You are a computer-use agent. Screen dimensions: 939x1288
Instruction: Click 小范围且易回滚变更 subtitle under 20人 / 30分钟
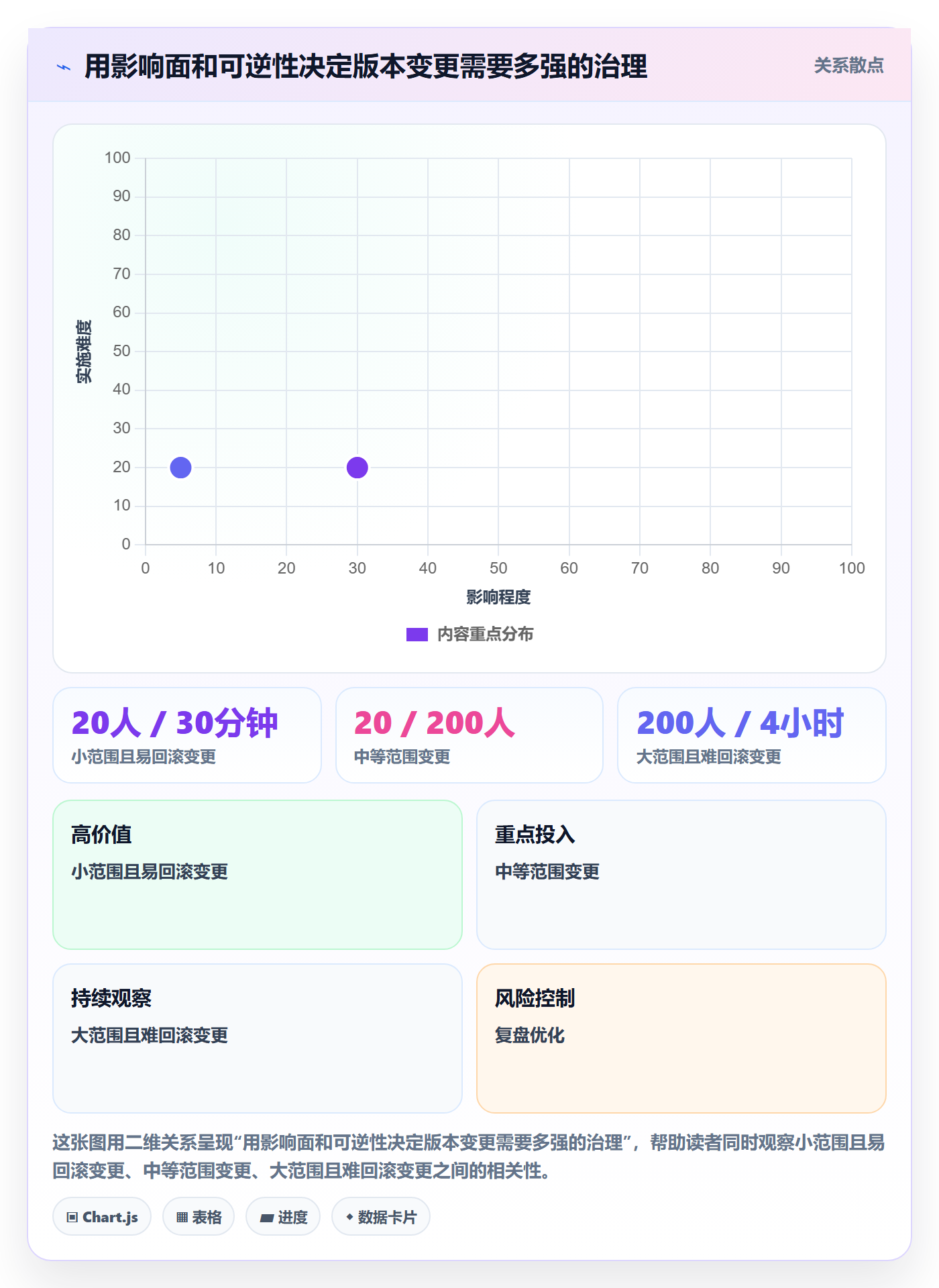click(144, 757)
